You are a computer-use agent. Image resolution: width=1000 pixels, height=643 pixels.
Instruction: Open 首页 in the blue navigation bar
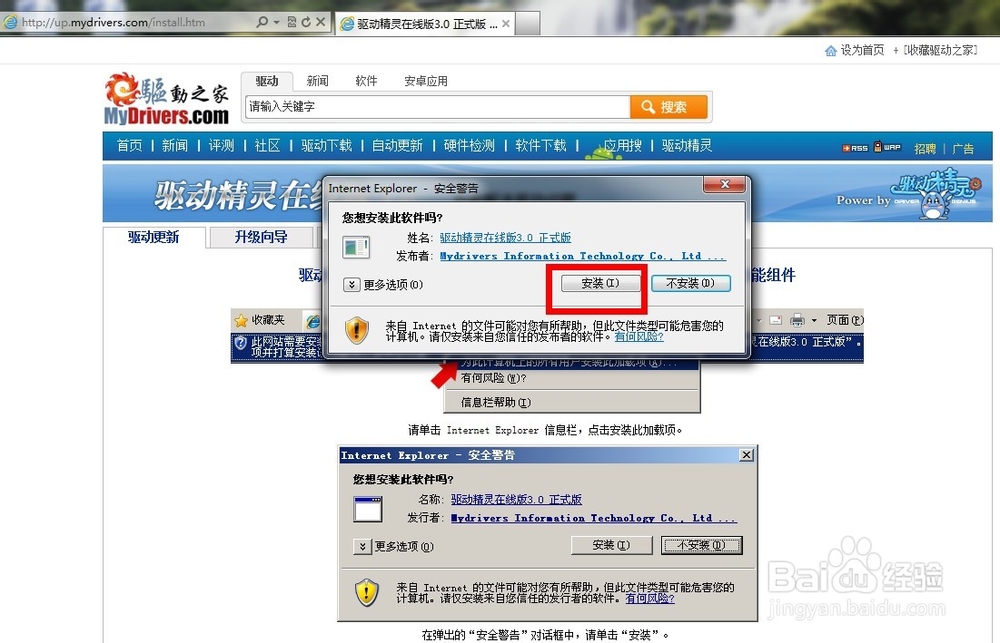(129, 145)
